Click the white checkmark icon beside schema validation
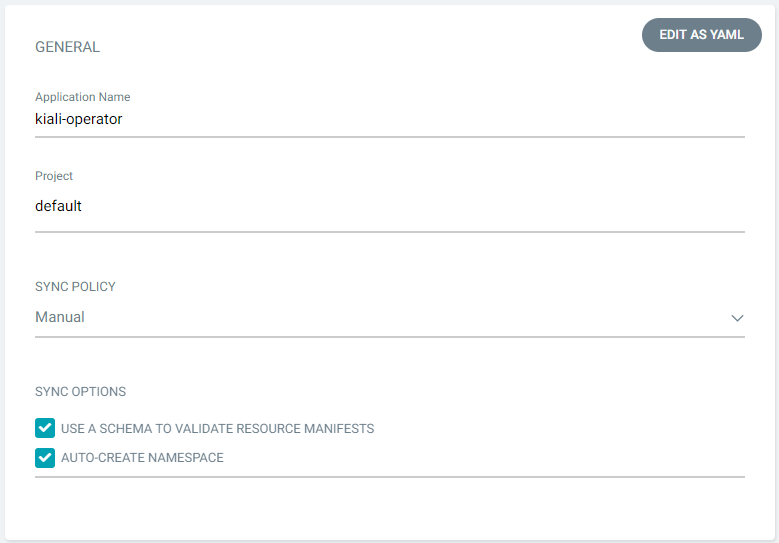This screenshot has height=543, width=779. tap(45, 428)
